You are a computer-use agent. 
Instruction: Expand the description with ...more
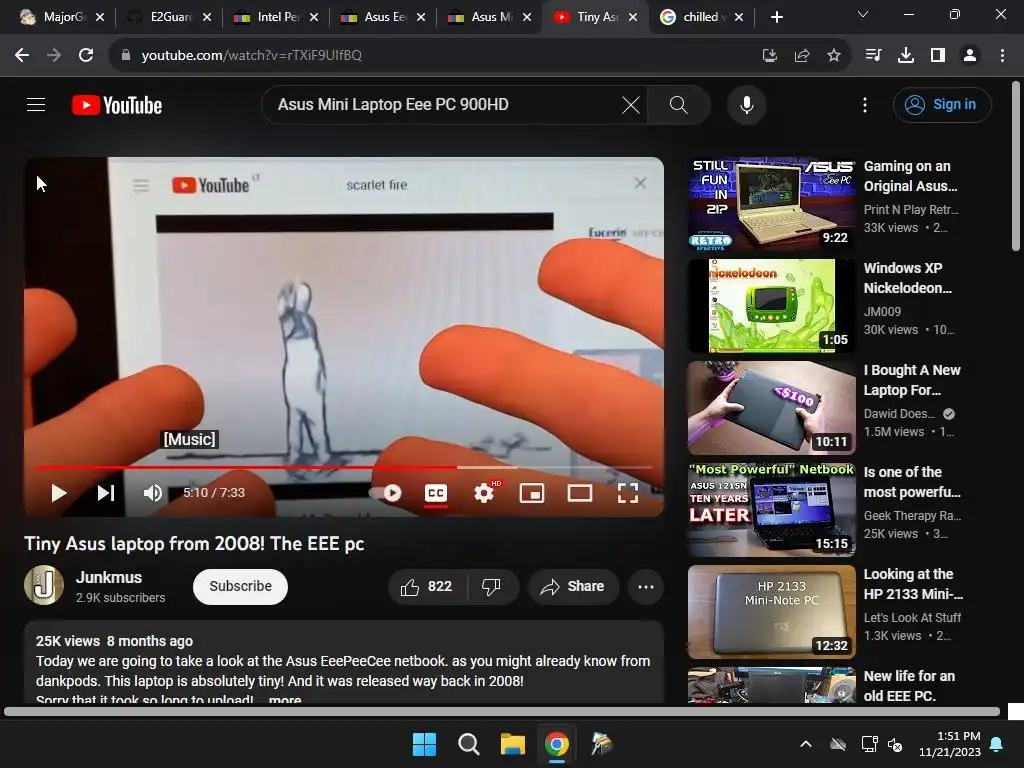point(285,699)
